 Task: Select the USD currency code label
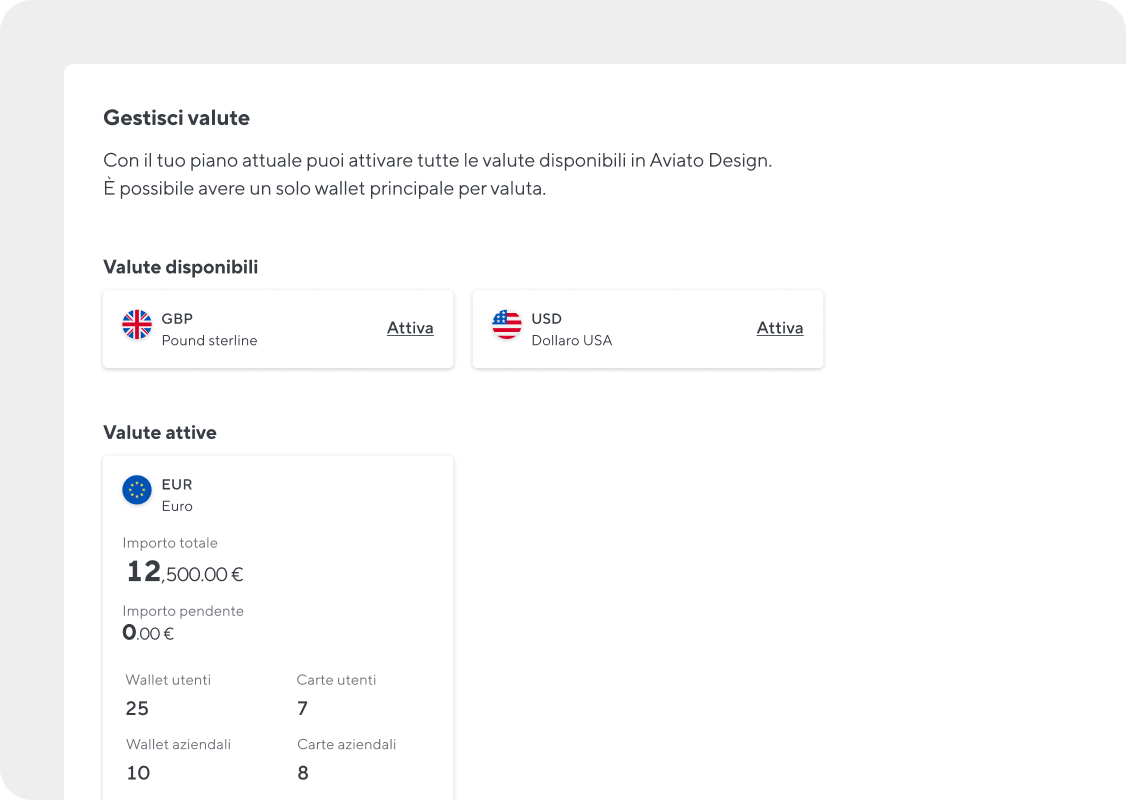tap(547, 319)
